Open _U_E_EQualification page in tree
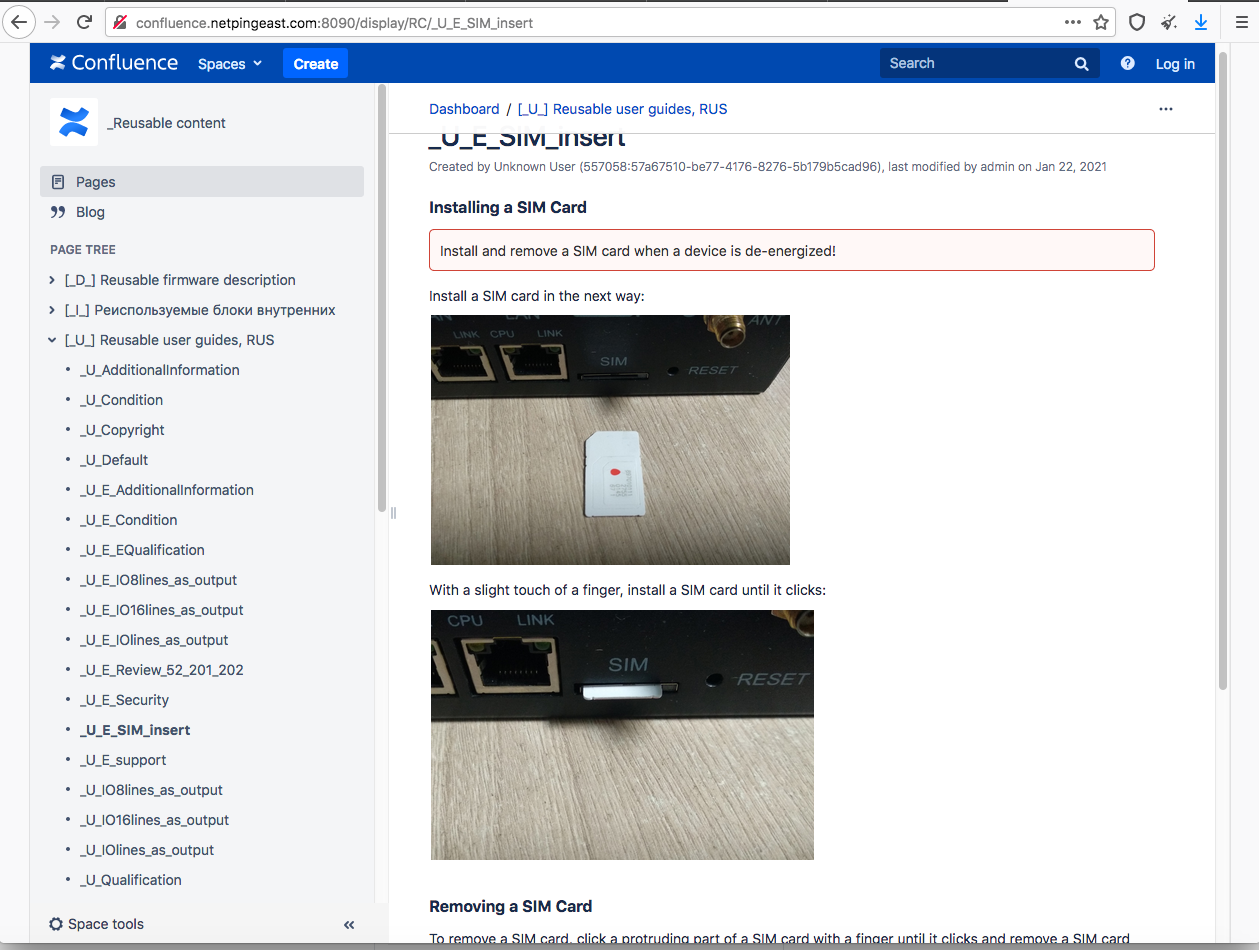 click(x=142, y=550)
